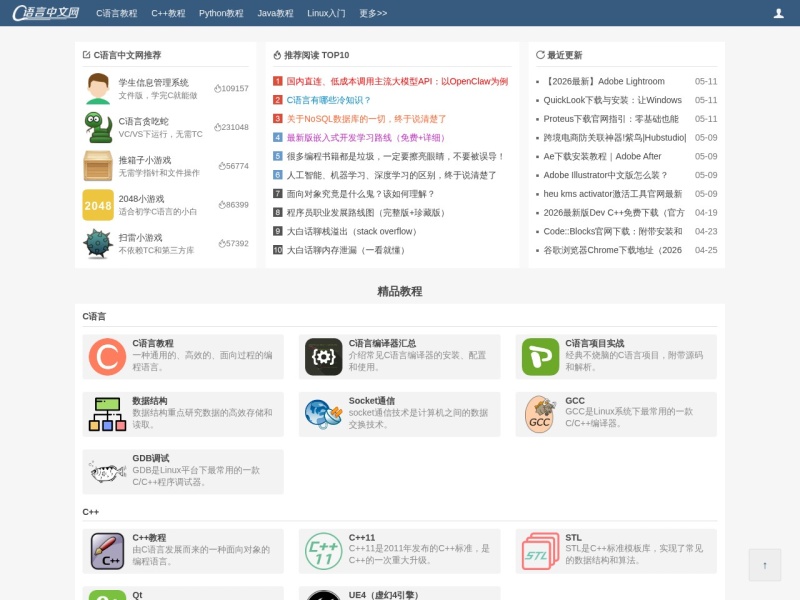Click the green snake game icon
The image size is (800, 600).
click(x=98, y=127)
